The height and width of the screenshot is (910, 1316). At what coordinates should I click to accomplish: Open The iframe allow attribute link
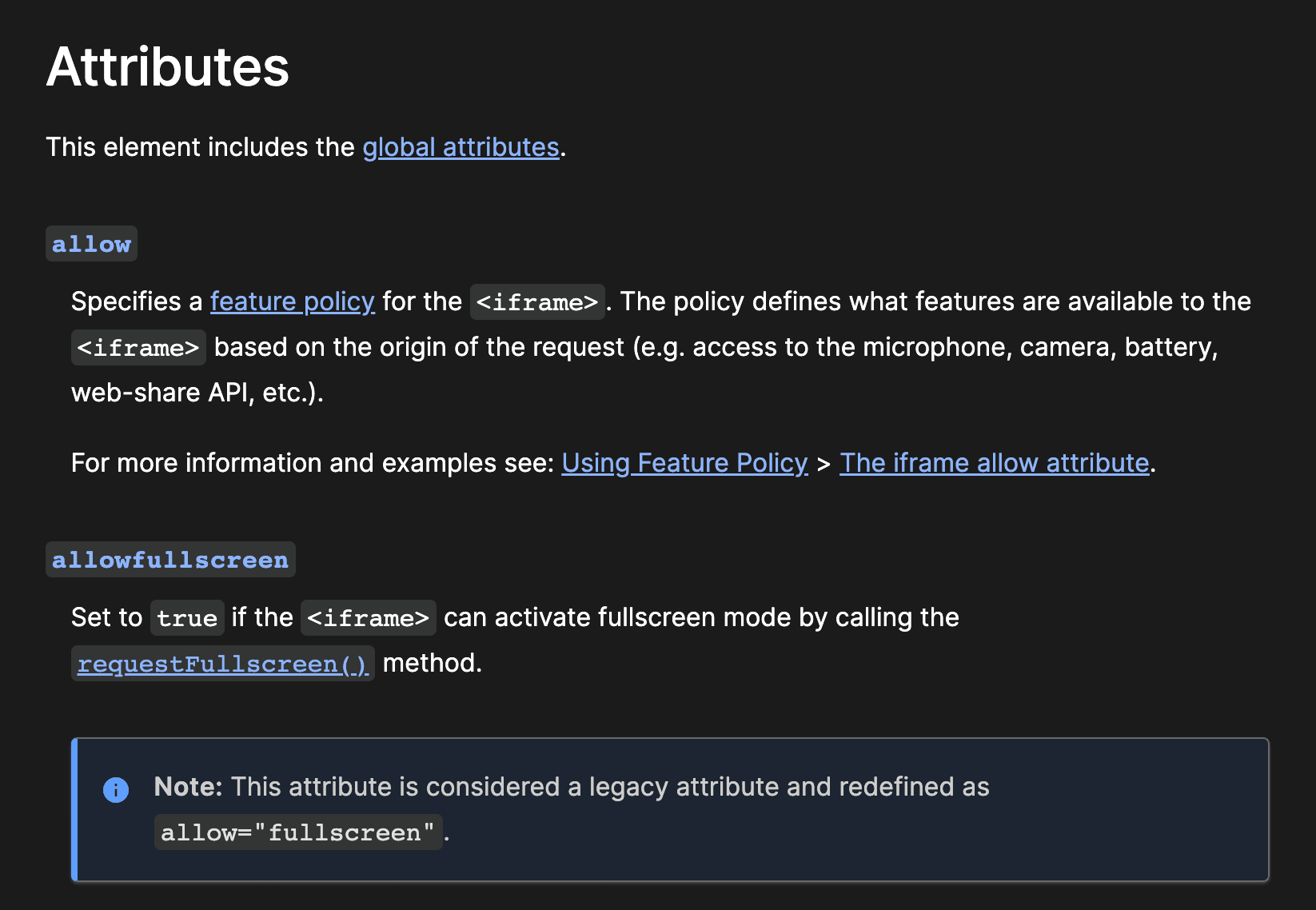pyautogui.click(x=994, y=463)
